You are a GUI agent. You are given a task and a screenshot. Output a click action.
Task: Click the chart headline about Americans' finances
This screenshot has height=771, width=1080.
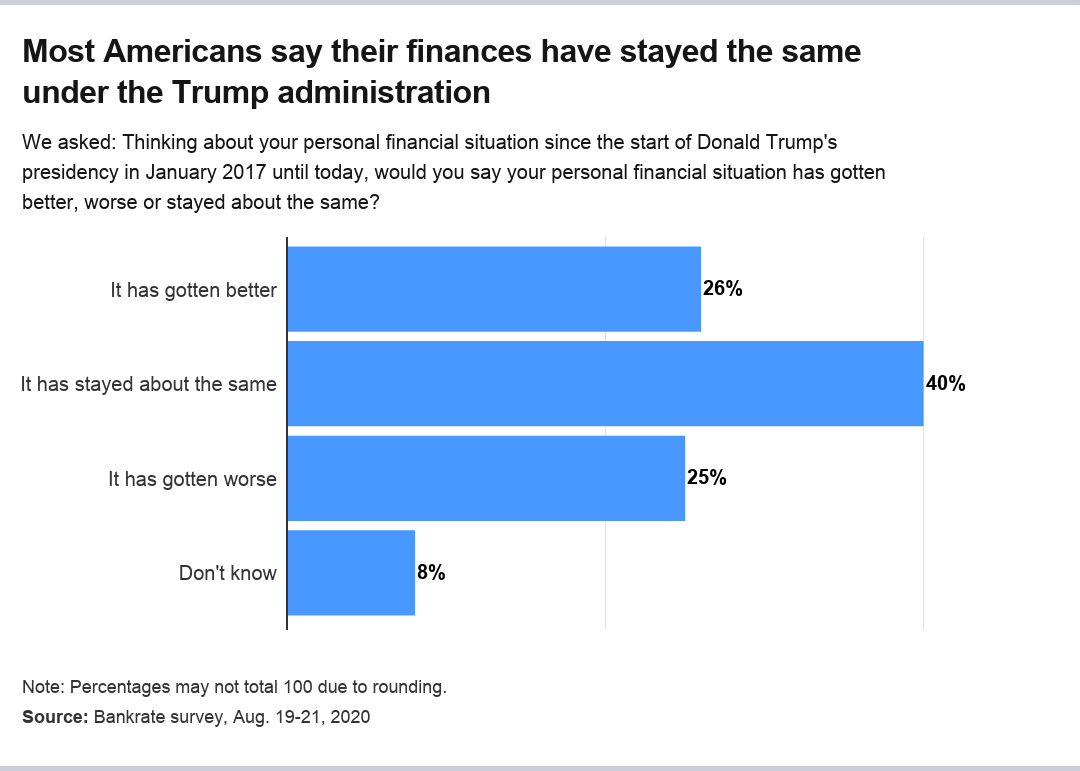tap(441, 52)
